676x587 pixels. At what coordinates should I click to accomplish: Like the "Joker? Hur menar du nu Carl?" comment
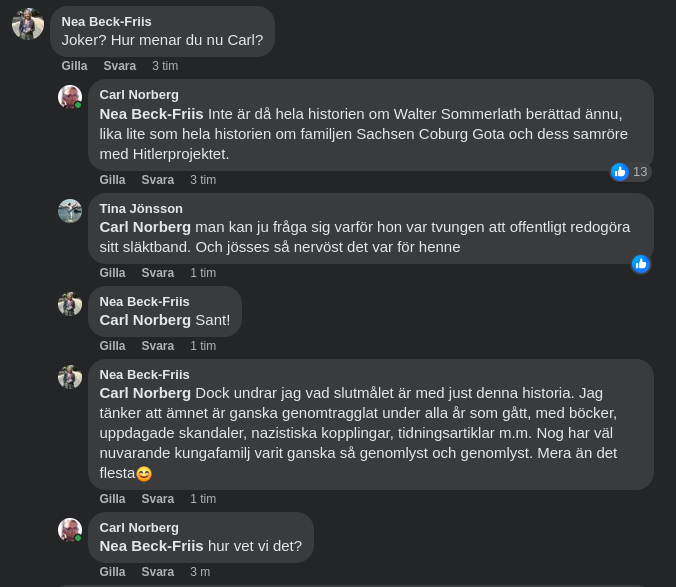coord(74,66)
